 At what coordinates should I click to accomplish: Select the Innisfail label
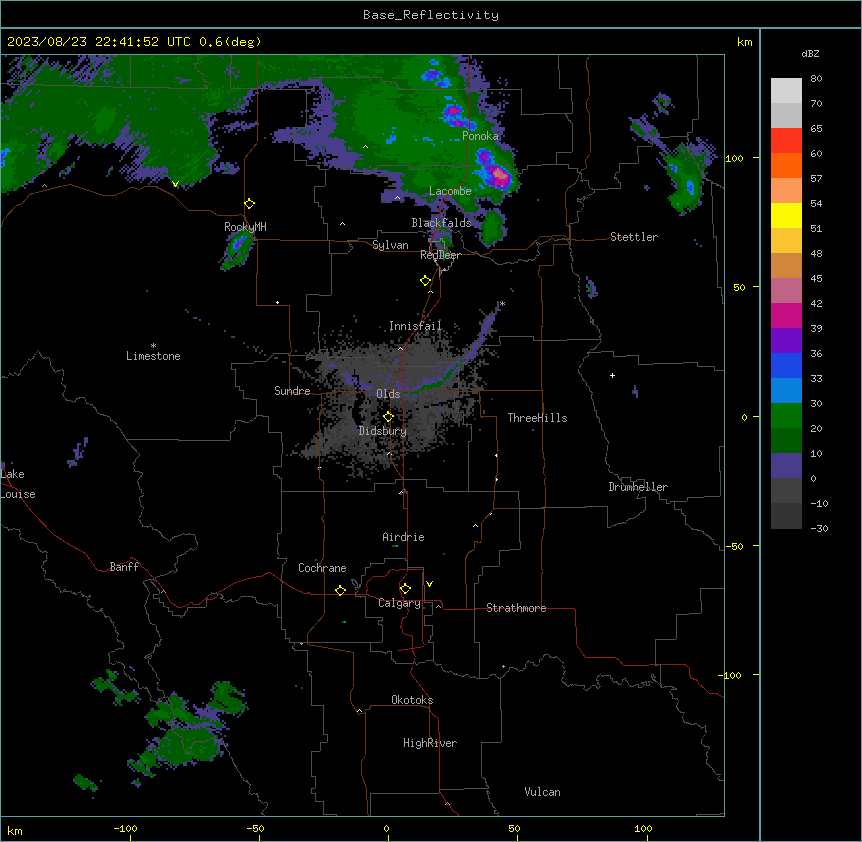coord(415,326)
